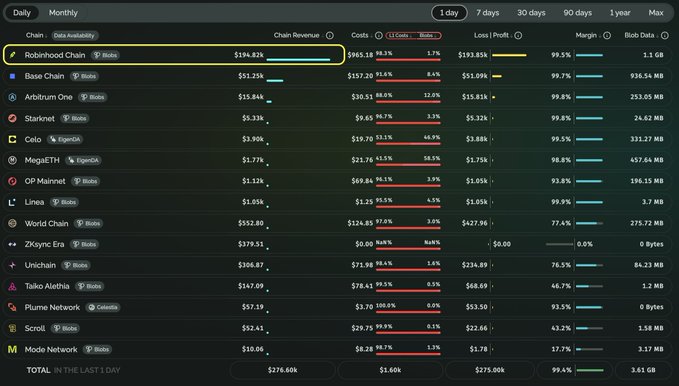Click the Robinhood Chain revenue $194.82k
This screenshot has width=679, height=386.
tap(249, 55)
